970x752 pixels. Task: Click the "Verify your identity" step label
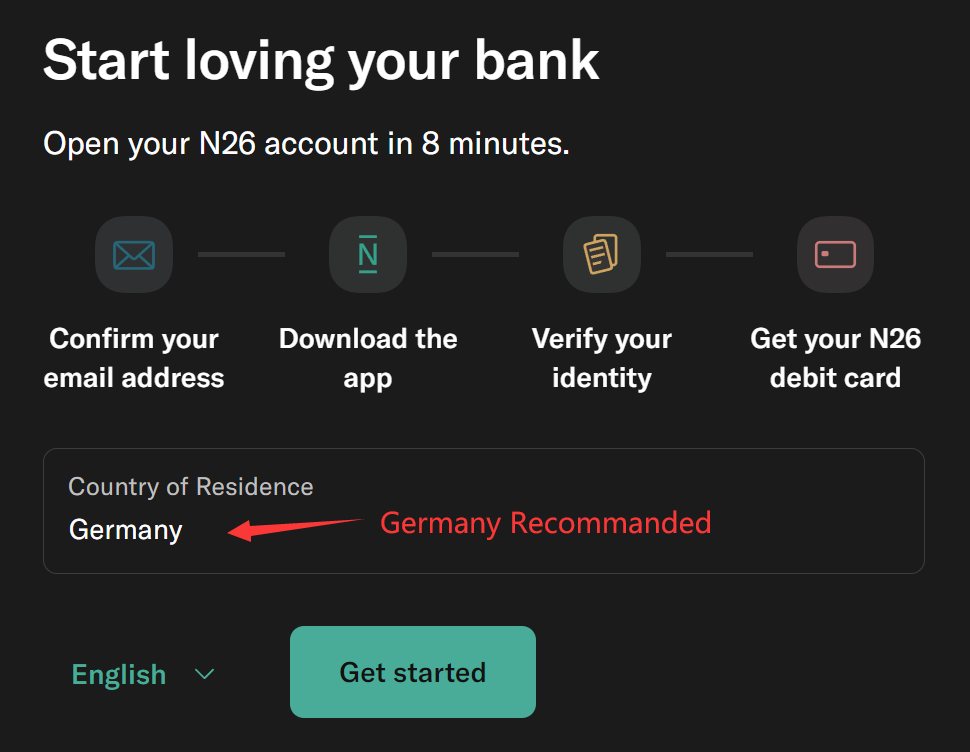point(601,358)
